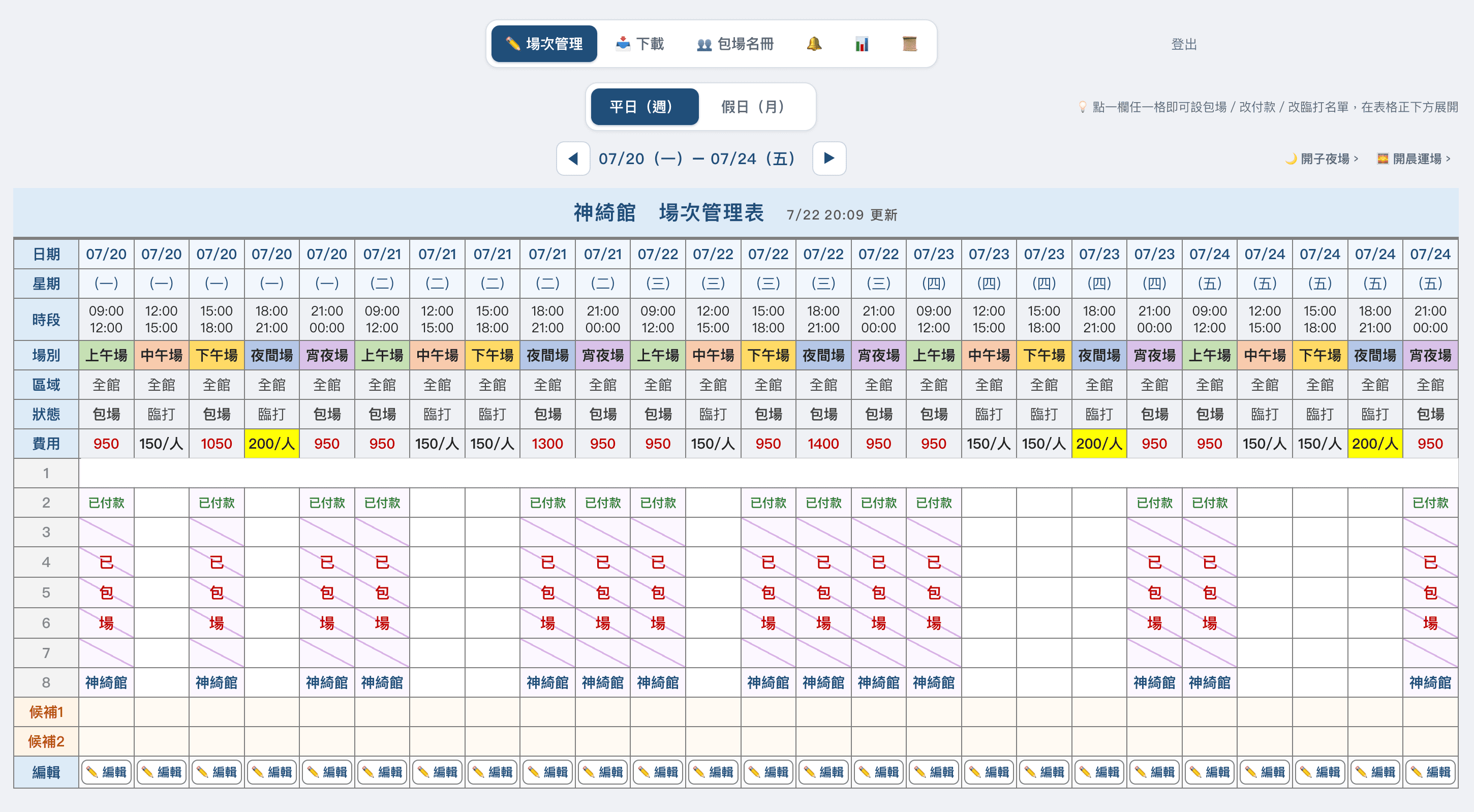The height and width of the screenshot is (812, 1474).
Task: Click 下午場 header on 07/22
Action: coord(769,355)
